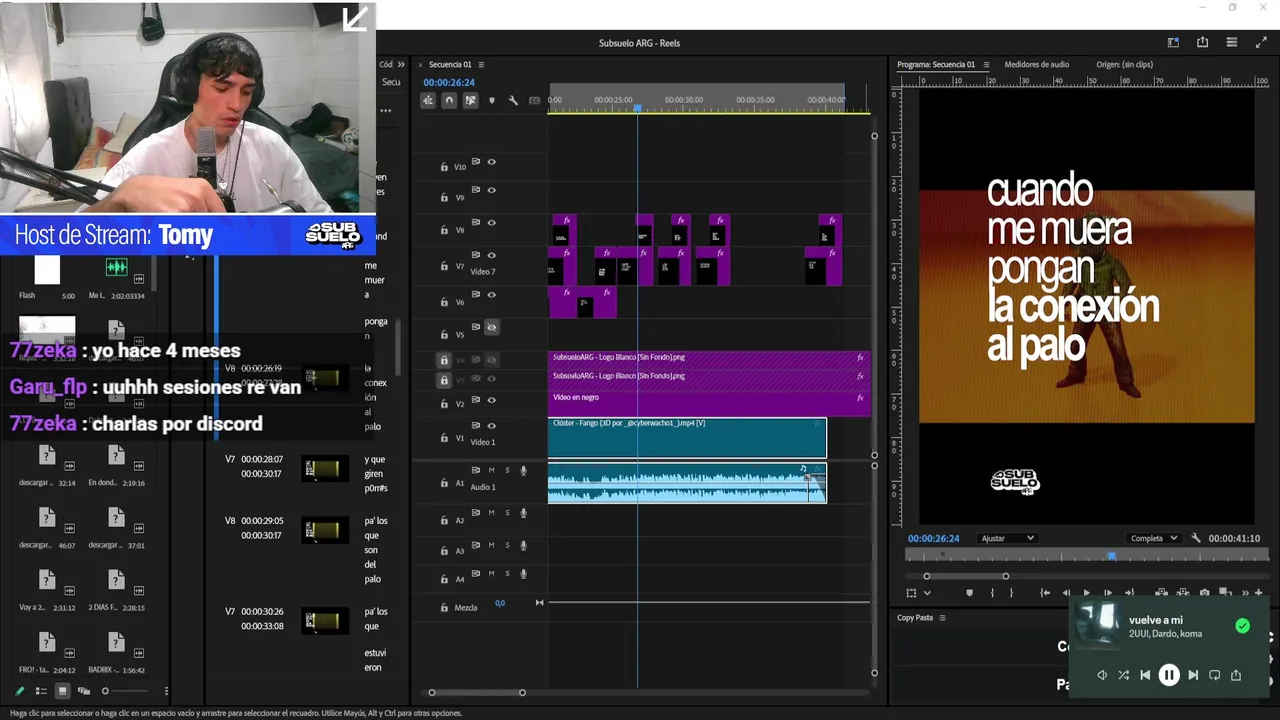Viewport: 1280px width, 720px height.
Task: Share the track from Spotify player
Action: (1236, 675)
